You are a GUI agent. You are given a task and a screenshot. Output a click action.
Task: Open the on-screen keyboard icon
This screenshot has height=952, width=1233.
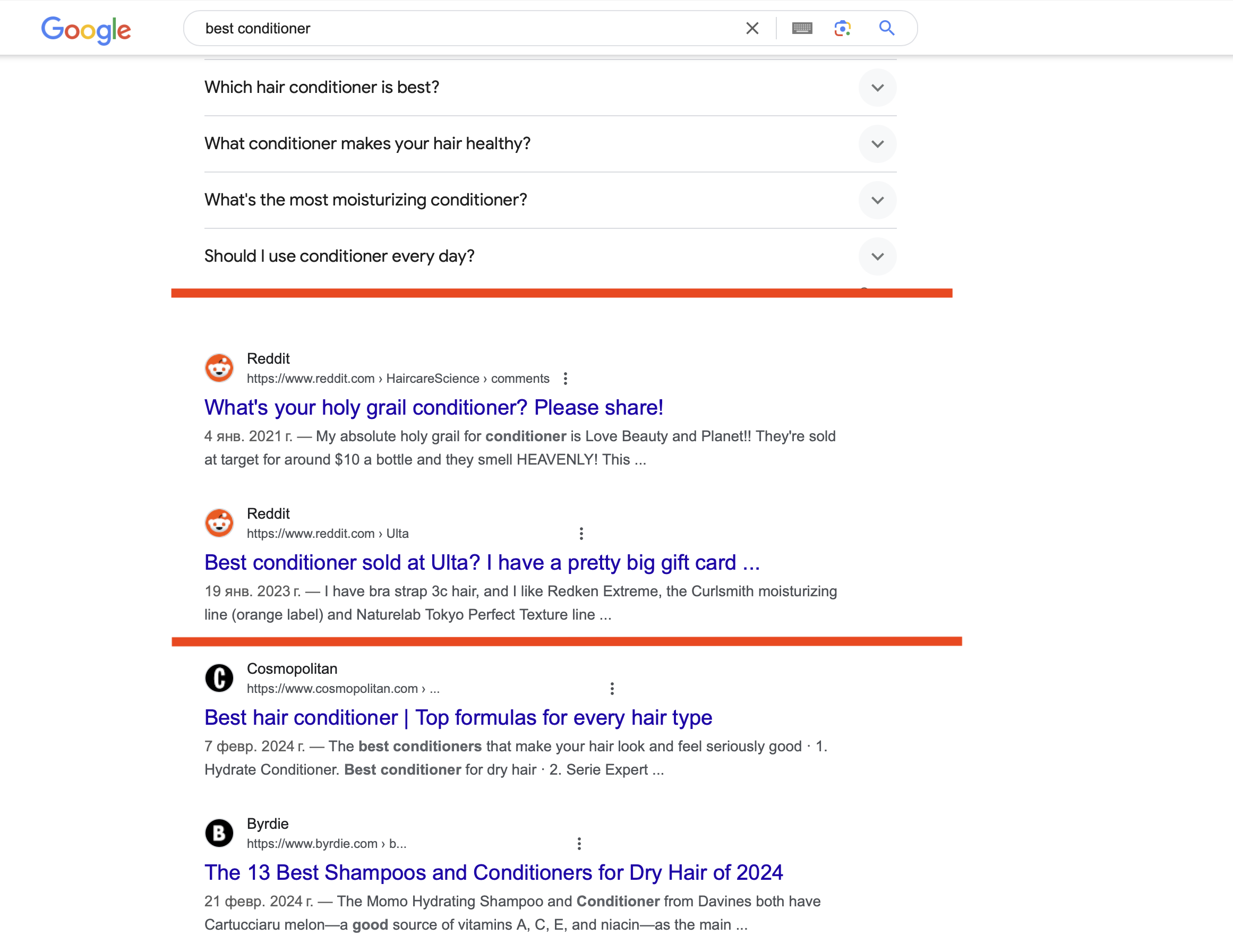[x=802, y=28]
